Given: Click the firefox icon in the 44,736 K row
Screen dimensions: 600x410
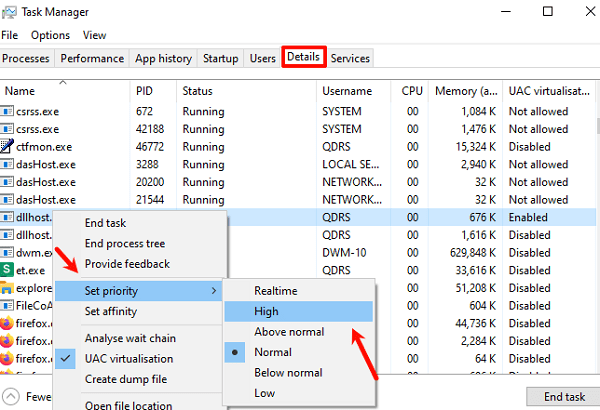Looking at the screenshot, I should tap(7, 323).
